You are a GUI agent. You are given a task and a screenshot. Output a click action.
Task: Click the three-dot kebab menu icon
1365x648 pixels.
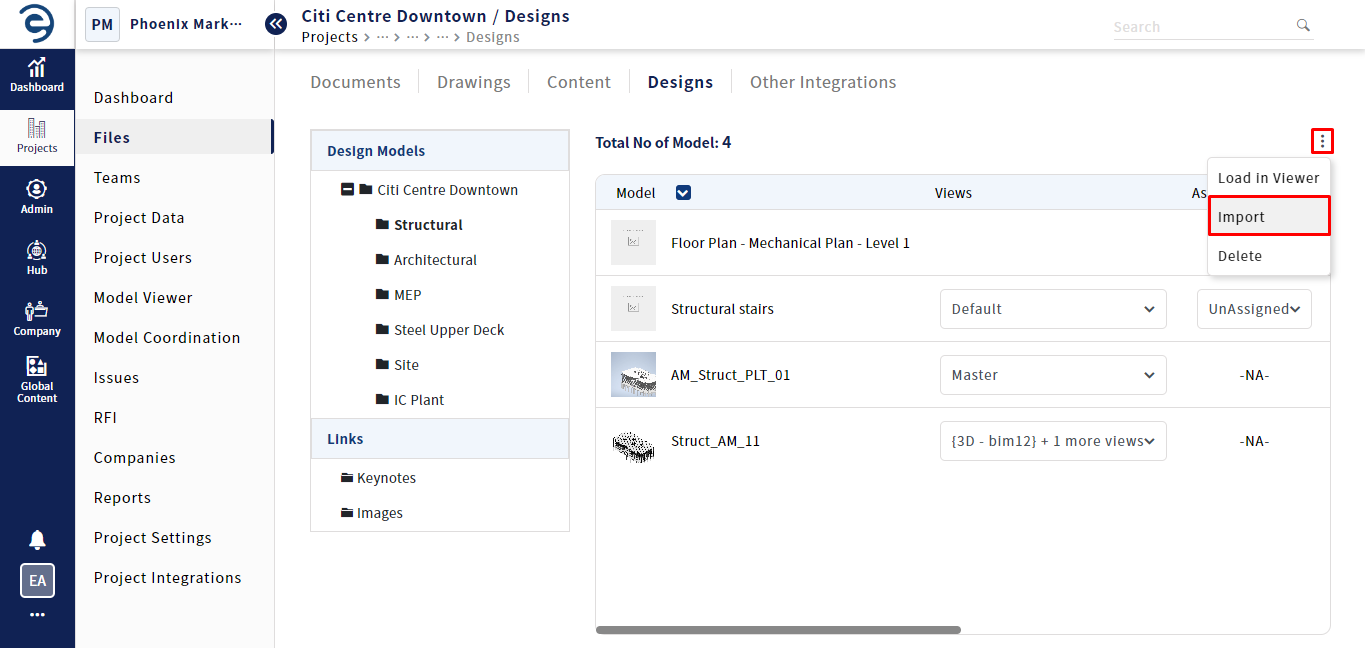coord(1322,142)
